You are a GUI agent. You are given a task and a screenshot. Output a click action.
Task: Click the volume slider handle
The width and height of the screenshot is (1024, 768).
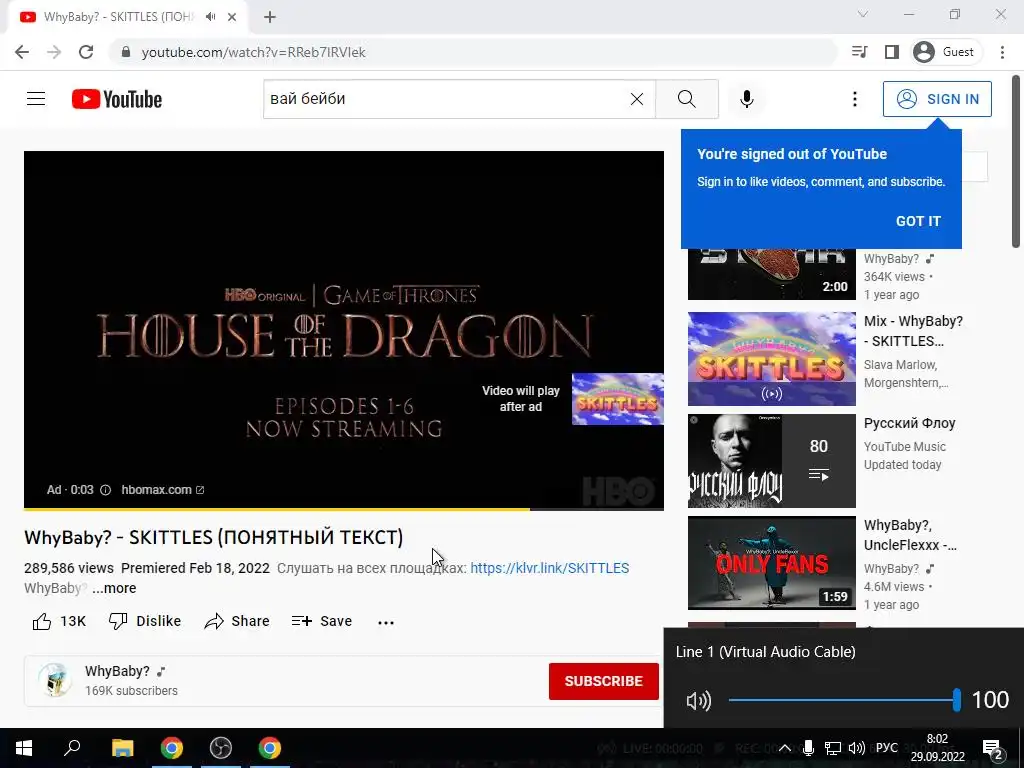pyautogui.click(x=957, y=700)
